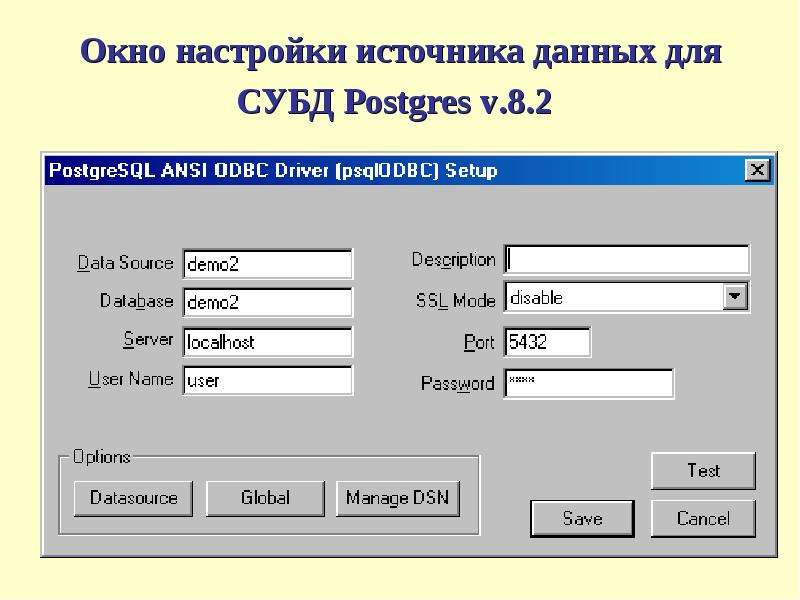Close the psqlODBC Setup dialog
800x600 pixels.
757,170
